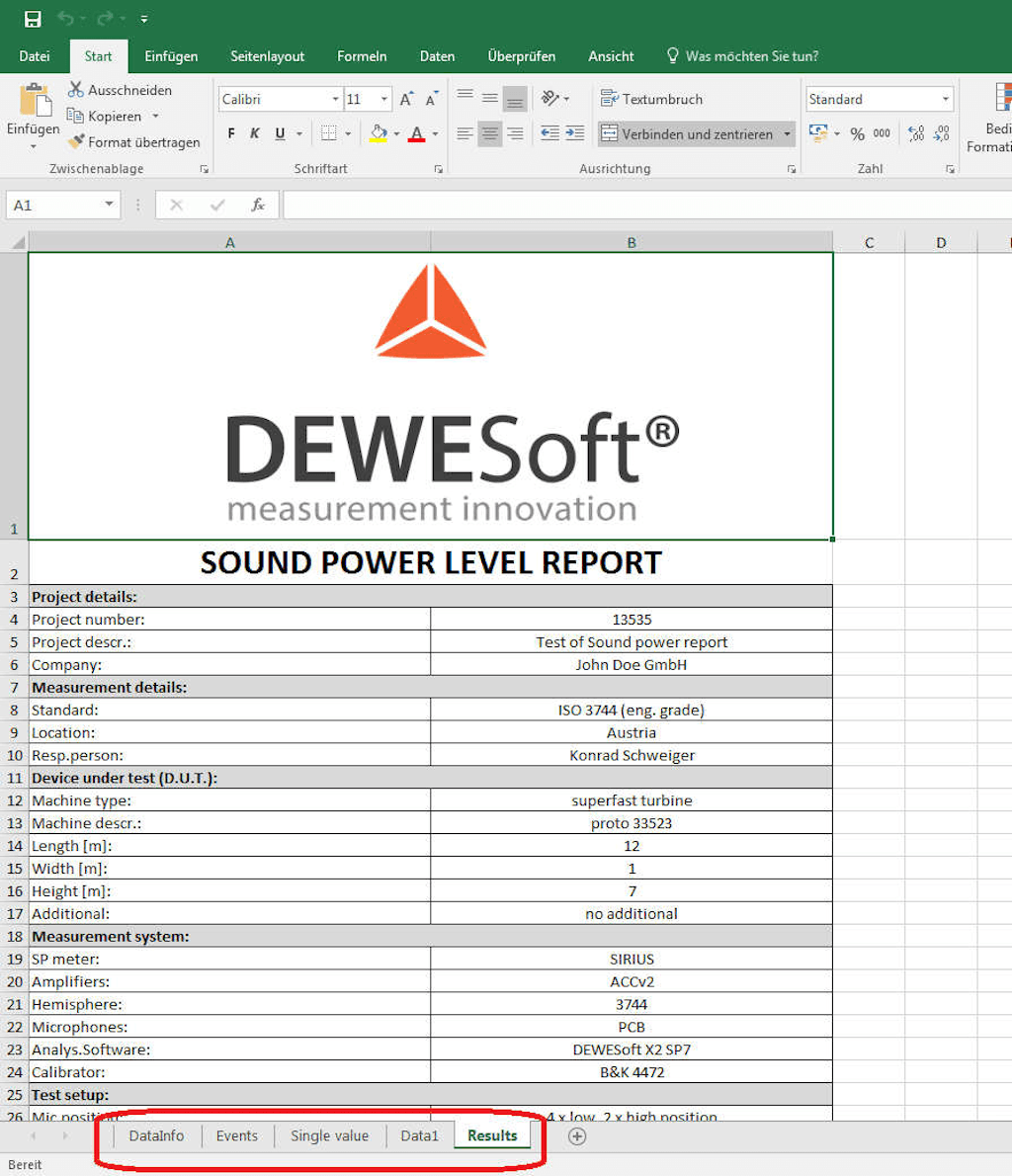This screenshot has width=1012, height=1176.
Task: Click the borders icon
Action: (328, 133)
